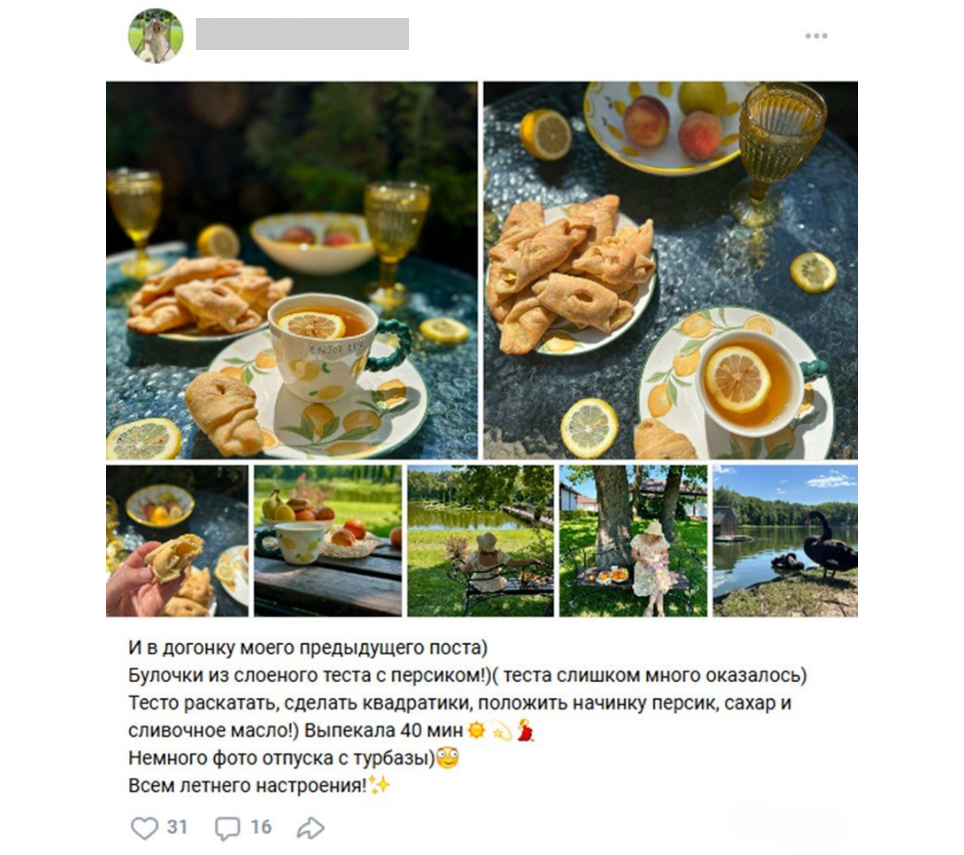Click the comment count 16

click(261, 827)
